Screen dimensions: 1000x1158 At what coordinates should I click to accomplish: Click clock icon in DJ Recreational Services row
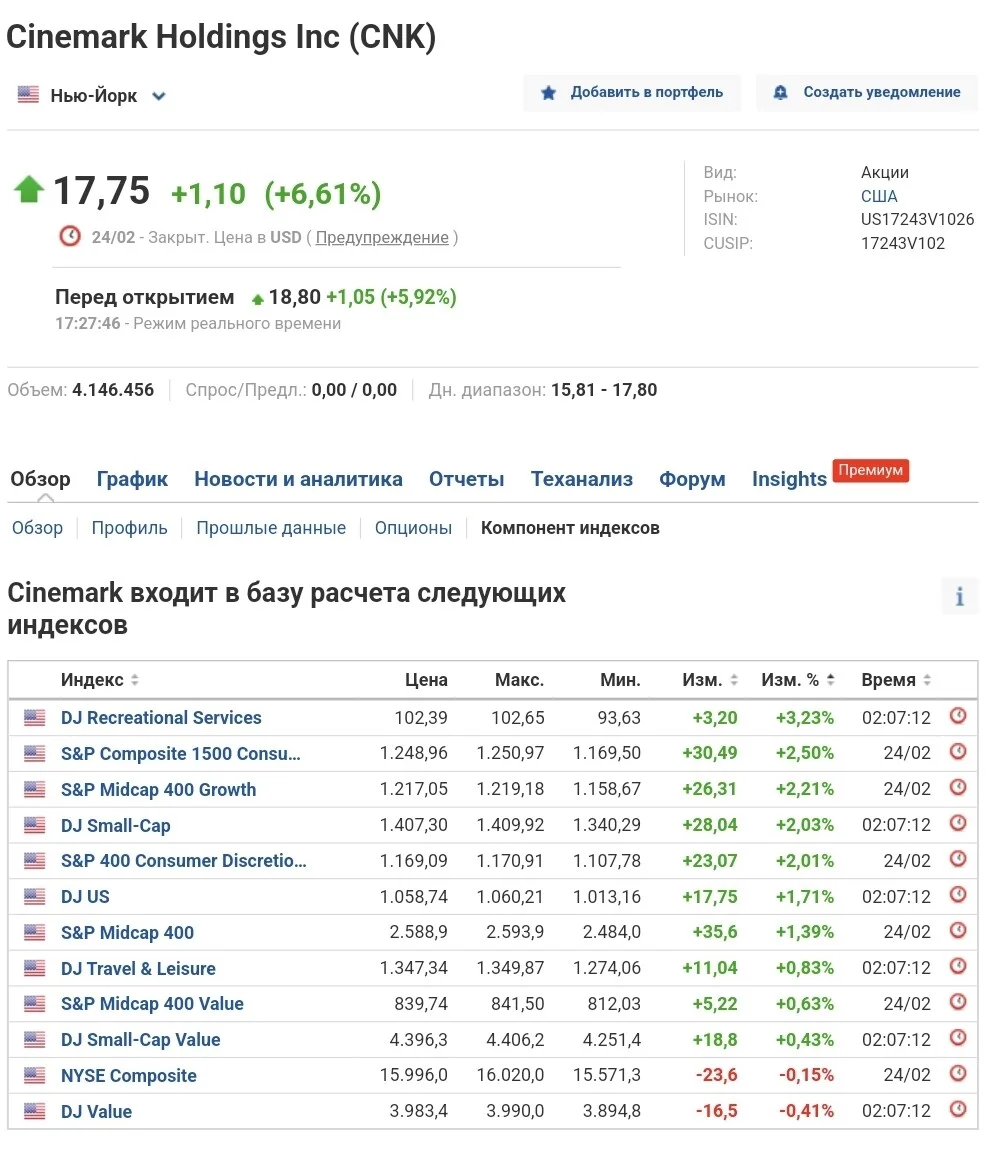tap(958, 716)
